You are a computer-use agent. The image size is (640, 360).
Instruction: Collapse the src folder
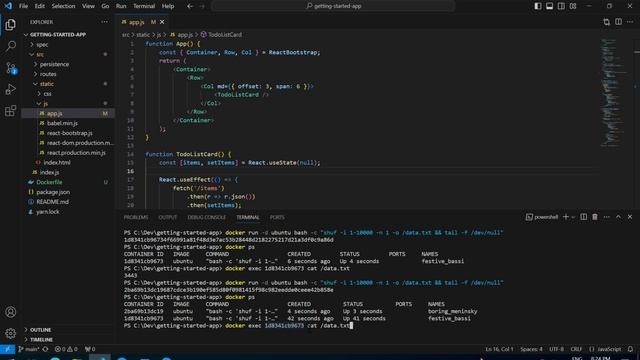[x=40, y=54]
